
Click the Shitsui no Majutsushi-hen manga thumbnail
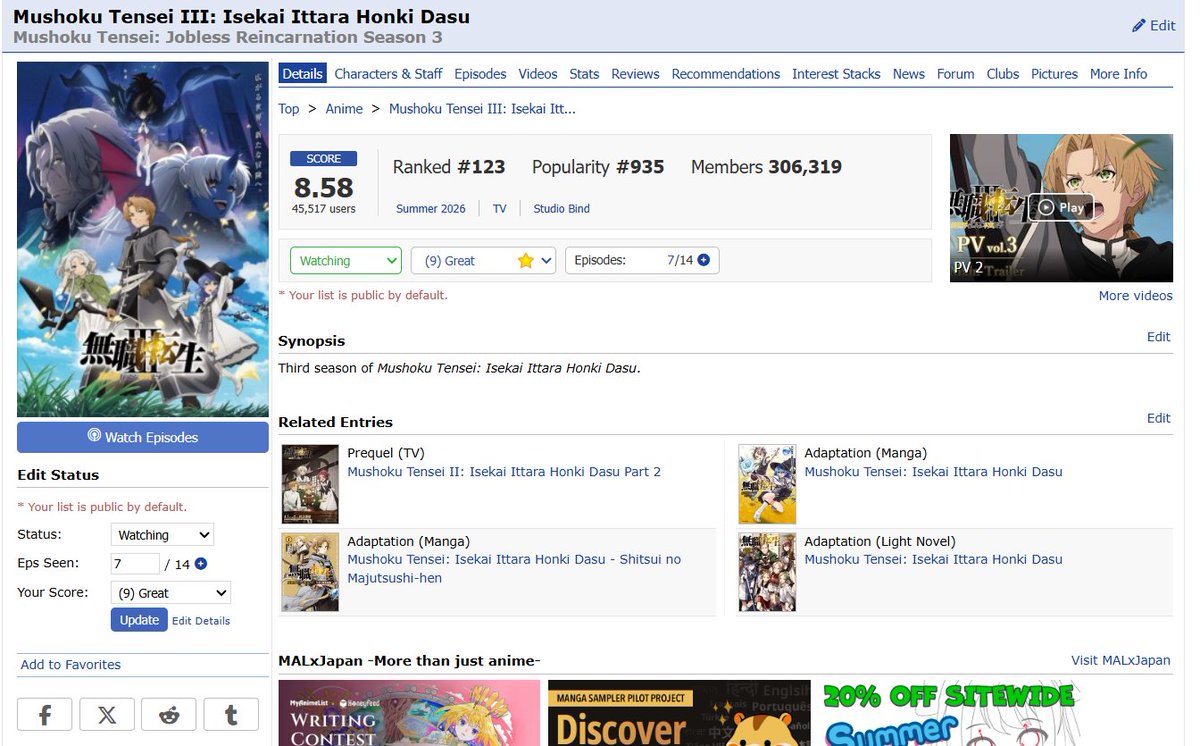pos(310,572)
